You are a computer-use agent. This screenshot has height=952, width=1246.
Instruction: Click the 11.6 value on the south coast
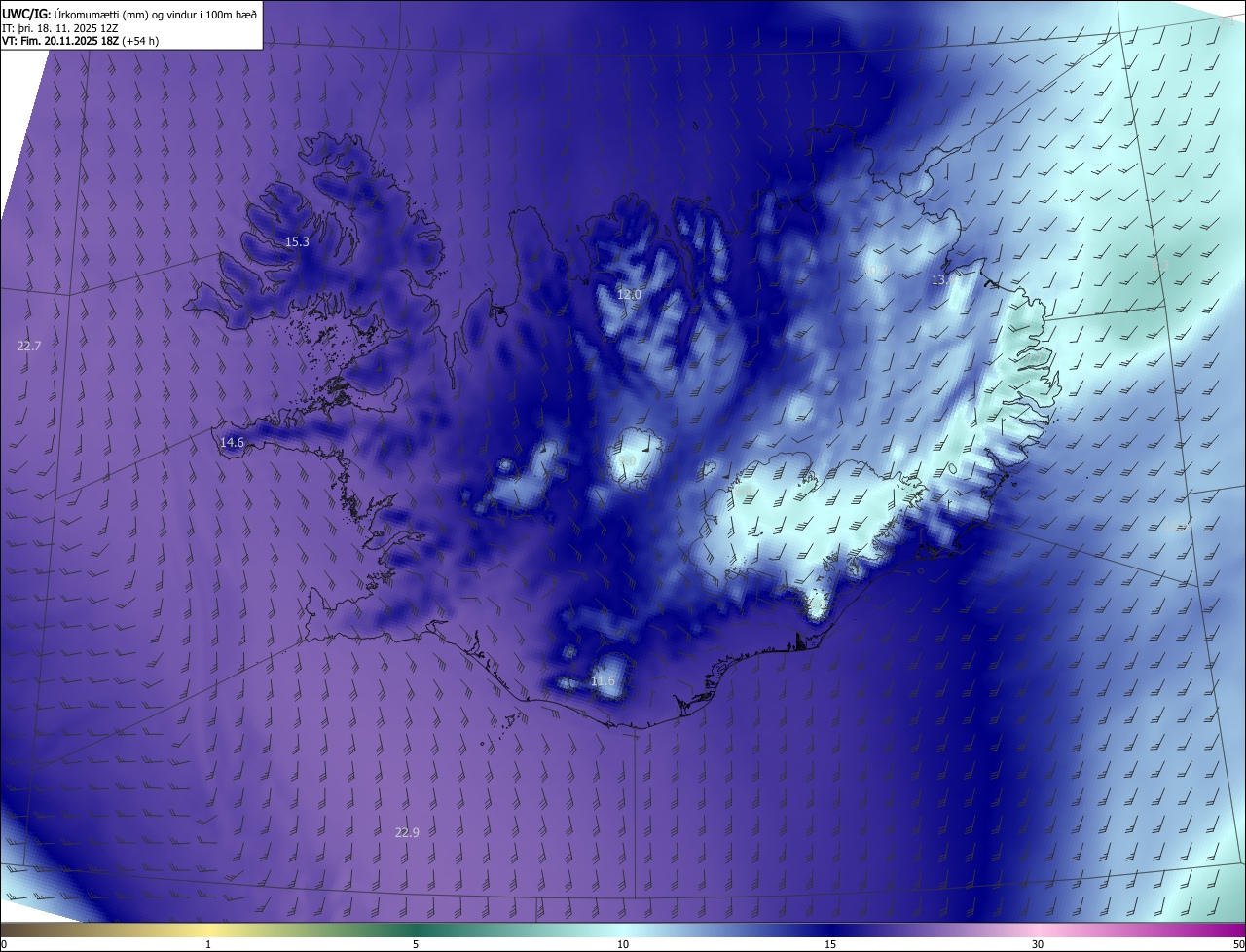click(603, 681)
